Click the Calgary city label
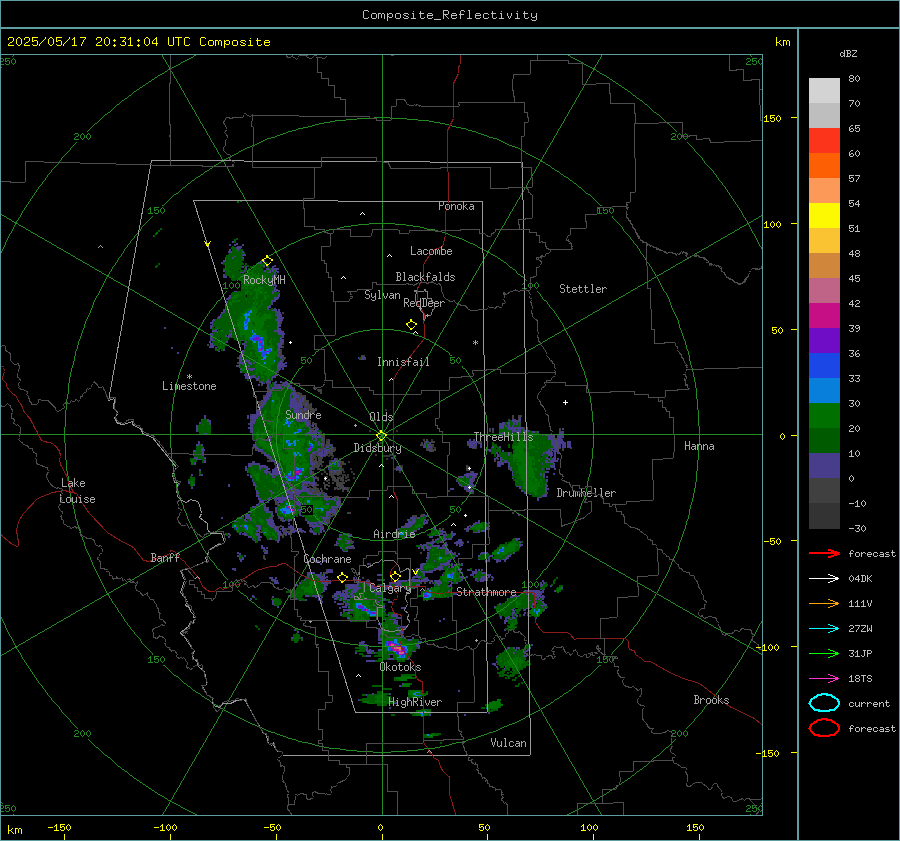Image resolution: width=900 pixels, height=841 pixels. coord(390,588)
